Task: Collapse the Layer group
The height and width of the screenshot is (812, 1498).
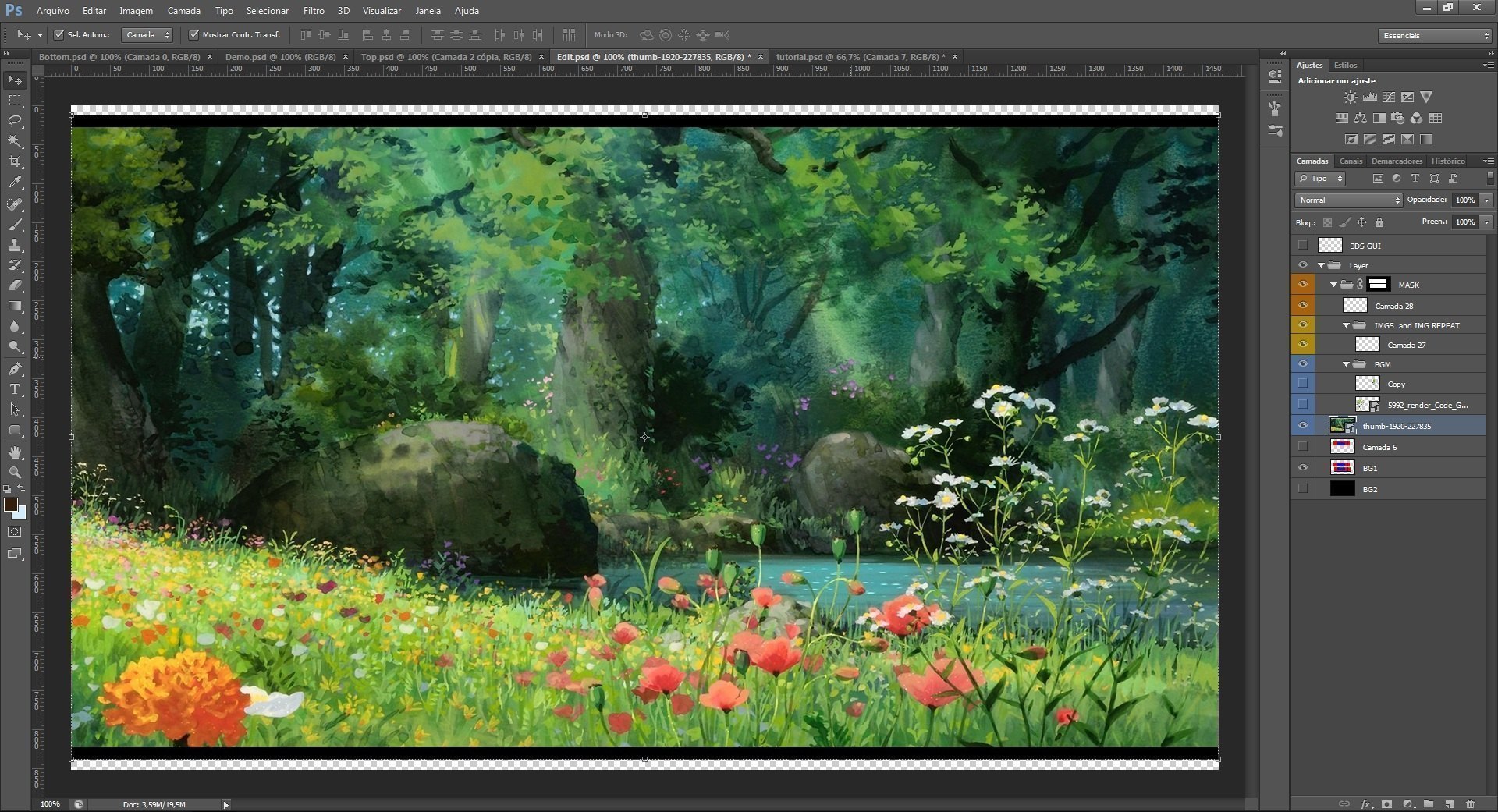Action: (x=1322, y=266)
